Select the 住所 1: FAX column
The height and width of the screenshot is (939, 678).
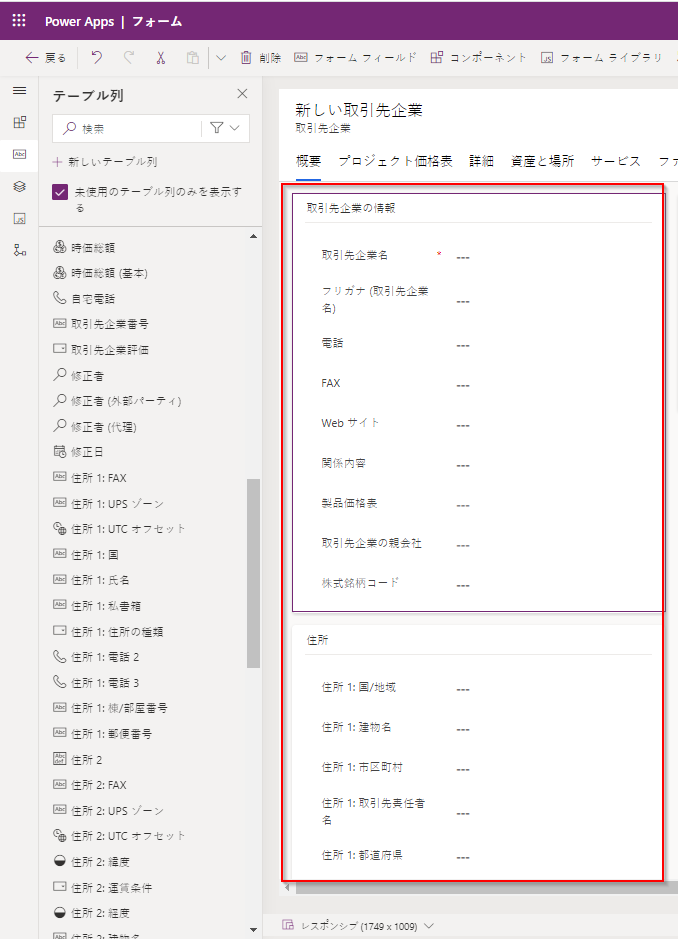pos(90,478)
